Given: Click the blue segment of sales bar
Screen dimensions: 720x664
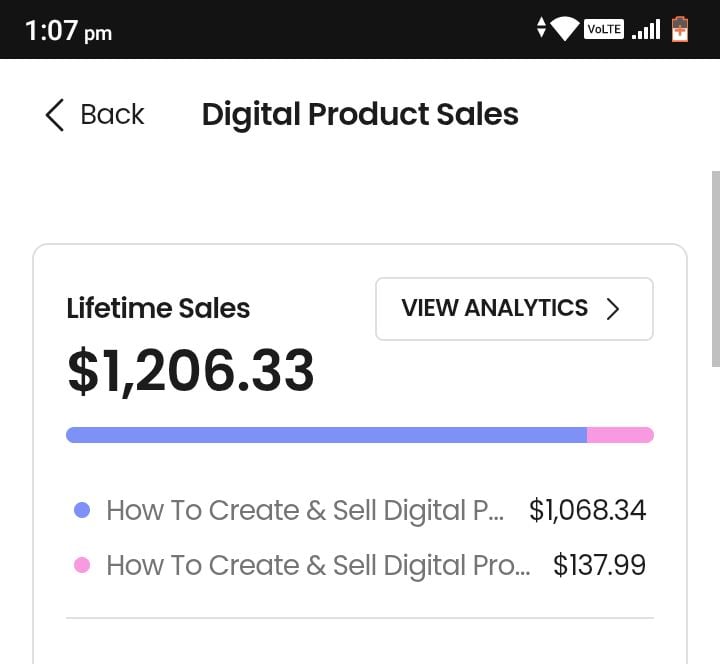Looking at the screenshot, I should tap(326, 435).
